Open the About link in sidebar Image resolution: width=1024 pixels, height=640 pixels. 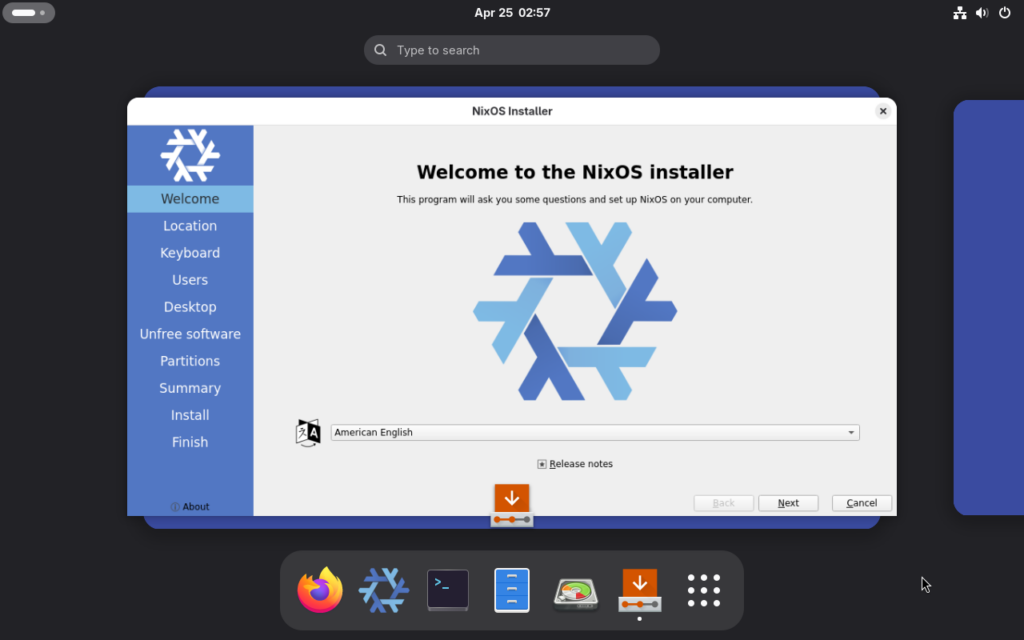(190, 507)
